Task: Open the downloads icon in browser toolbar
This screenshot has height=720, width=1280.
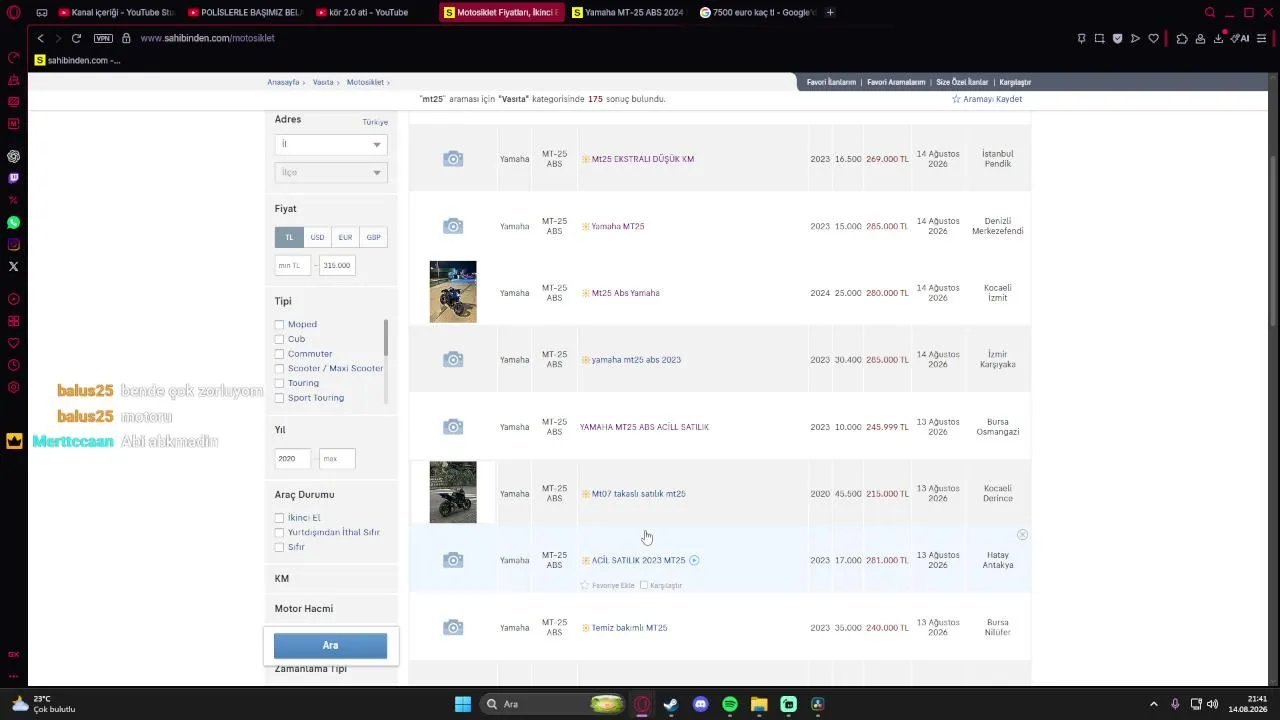Action: coord(1219,38)
